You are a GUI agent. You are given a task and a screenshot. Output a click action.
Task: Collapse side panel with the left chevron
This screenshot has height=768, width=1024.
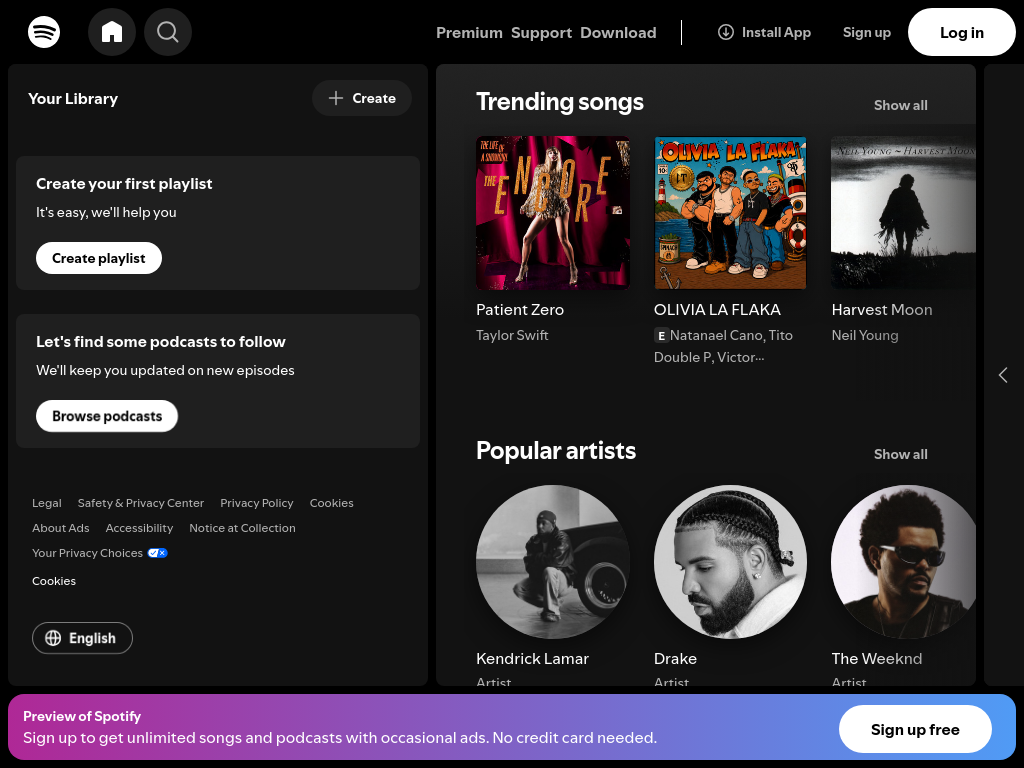(1003, 375)
